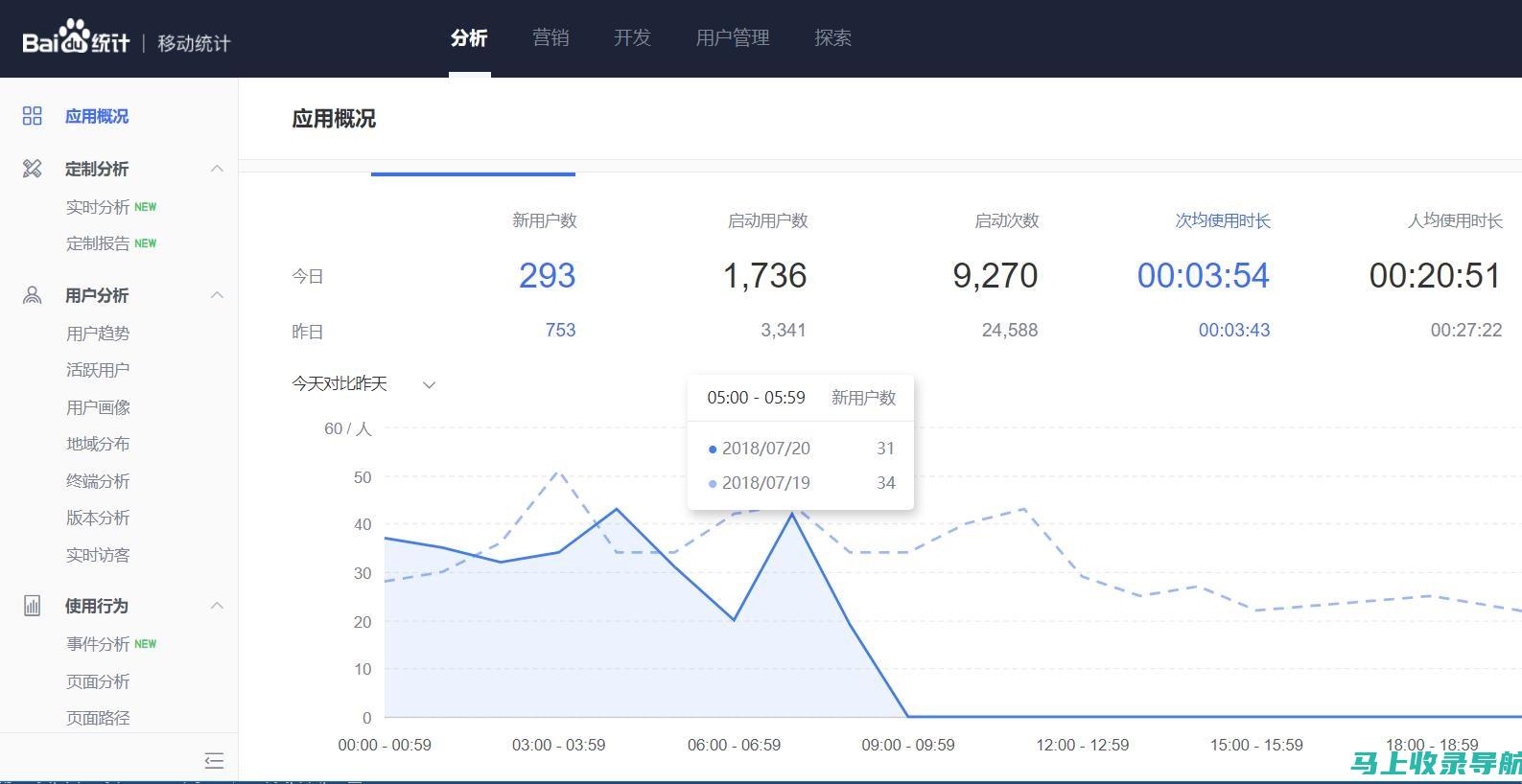Click the 2018/07/19 tooltip entry
1522x784 pixels.
(801, 483)
